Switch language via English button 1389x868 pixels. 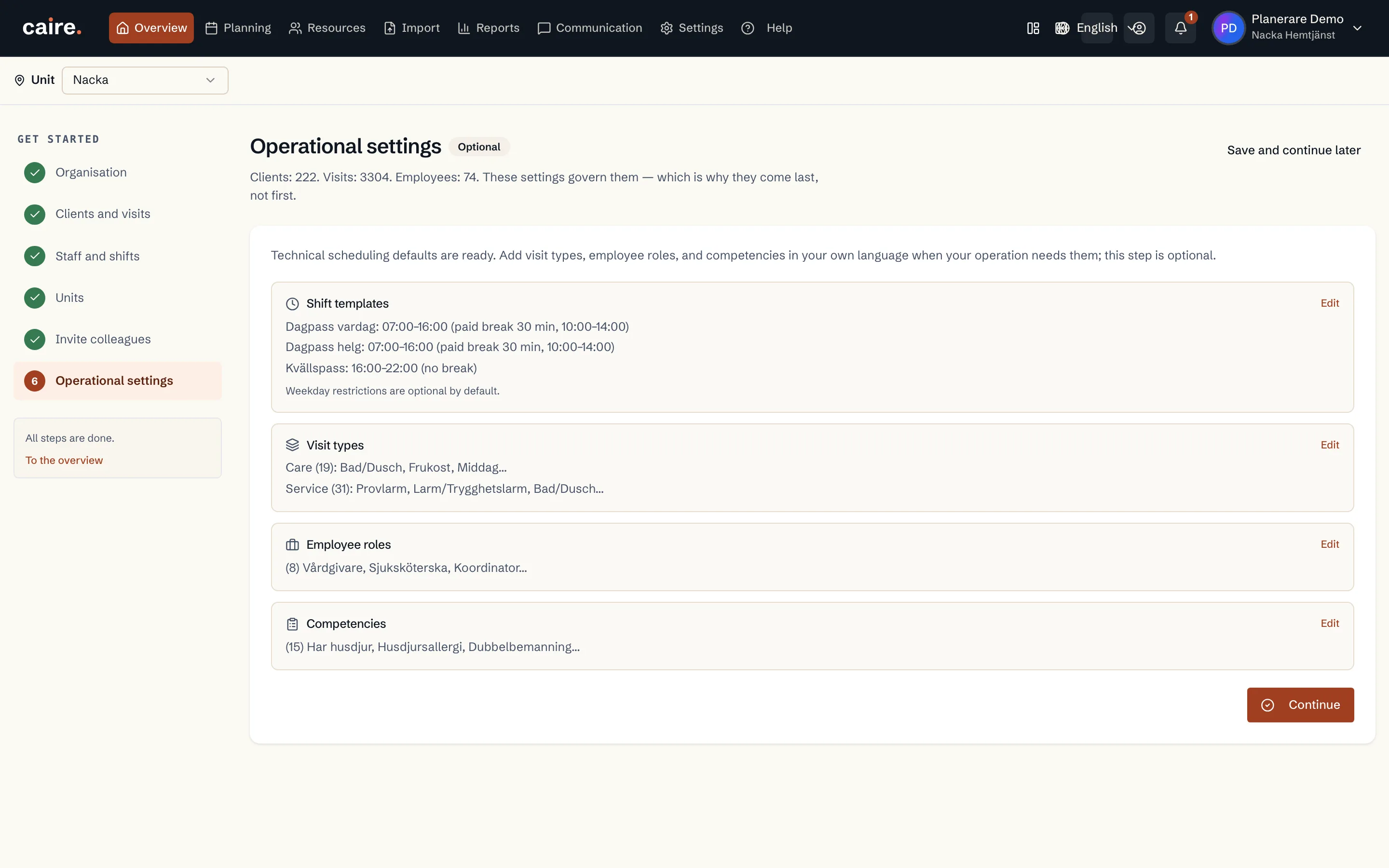pos(1097,27)
